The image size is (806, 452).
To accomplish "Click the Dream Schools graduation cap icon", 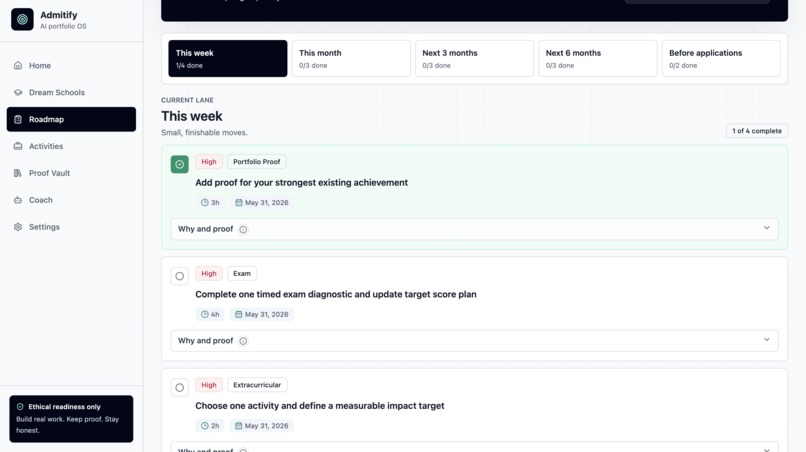I will click(18, 93).
